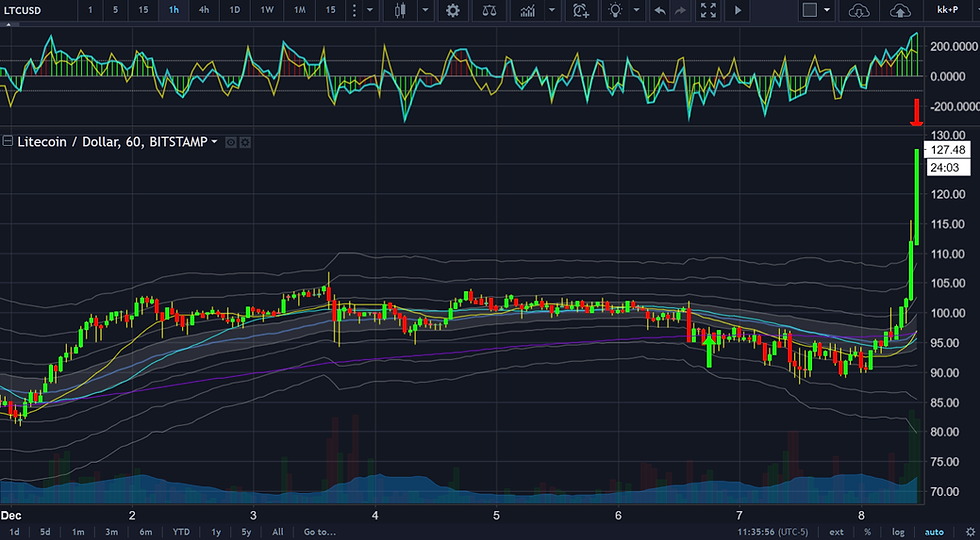This screenshot has height=540, width=980.
Task: Save chart layout with cloud upload icon
Action: (899, 10)
